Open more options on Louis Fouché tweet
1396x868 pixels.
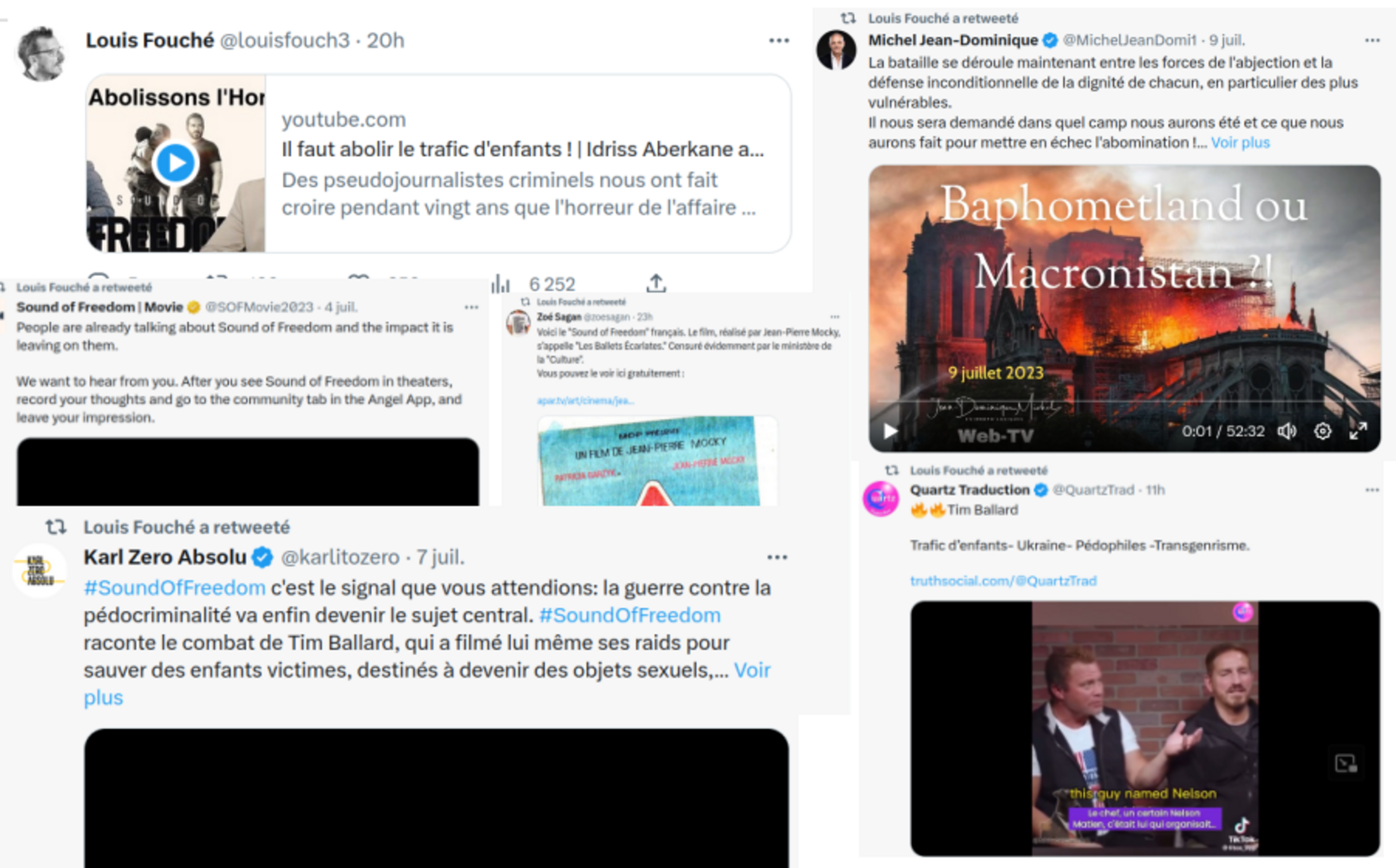click(x=779, y=41)
